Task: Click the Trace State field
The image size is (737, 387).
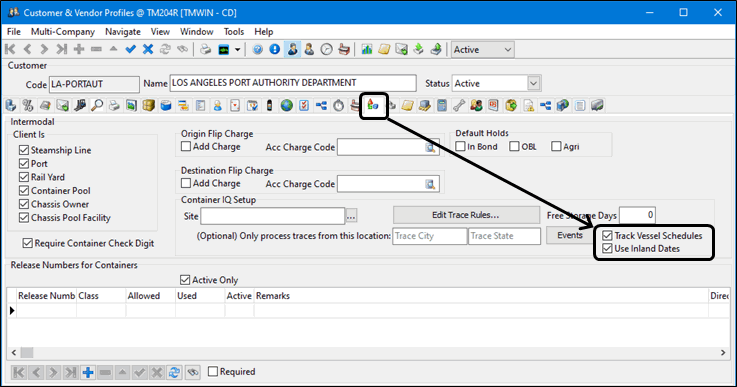Action: click(x=505, y=236)
